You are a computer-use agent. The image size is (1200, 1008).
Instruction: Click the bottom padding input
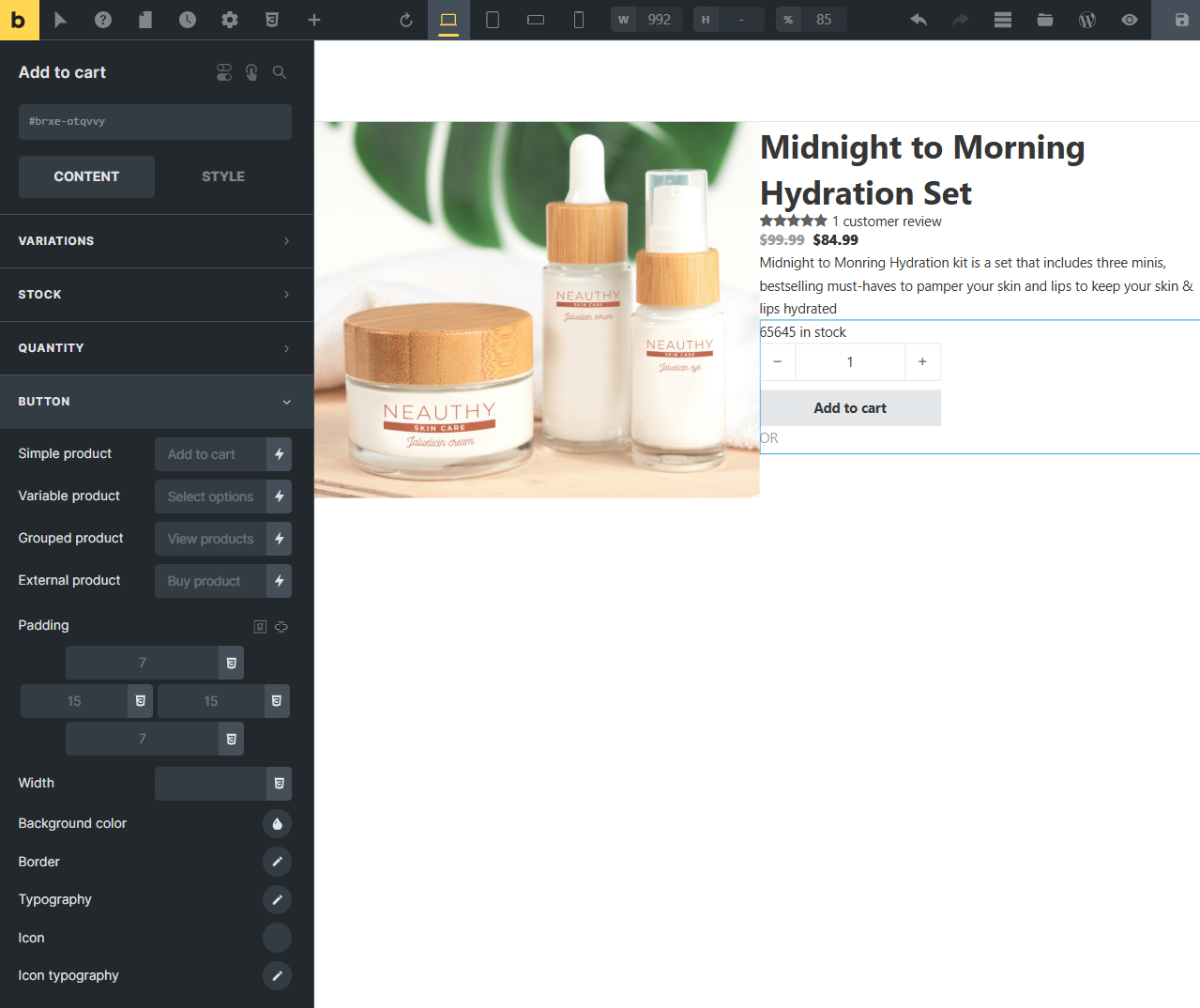[142, 739]
